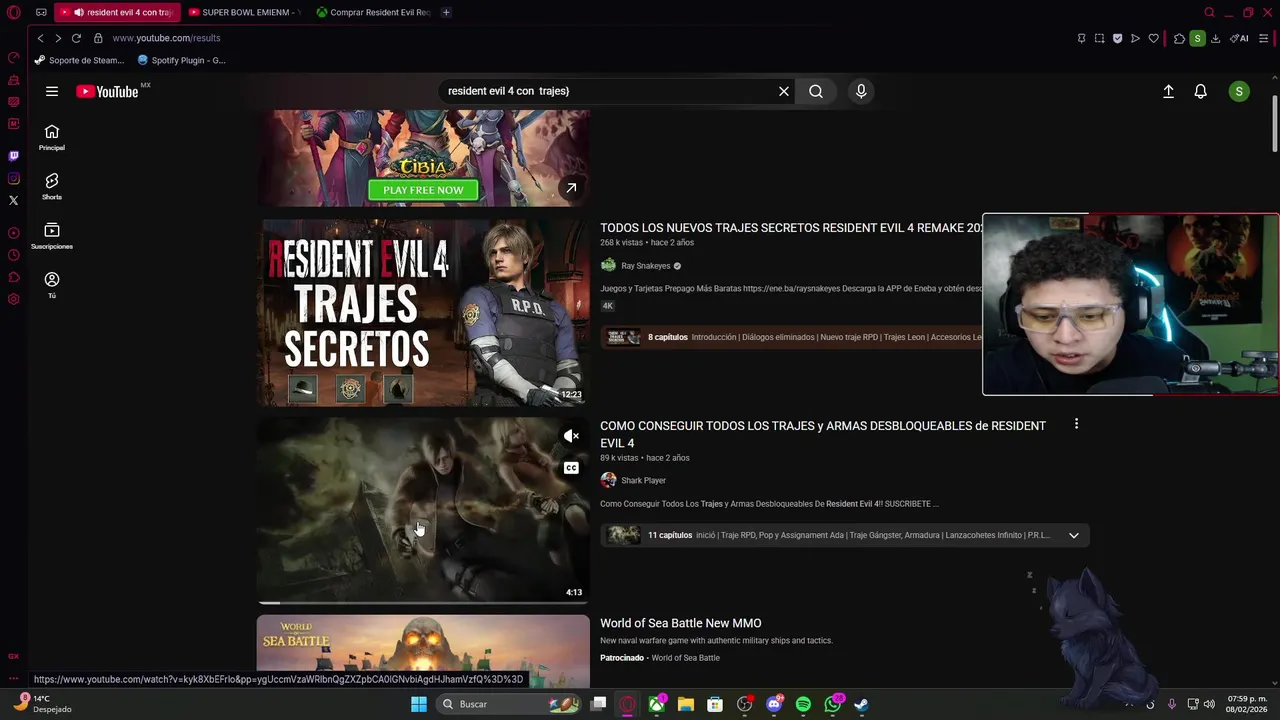
Task: Go to the YouTube home logo
Action: click(x=107, y=91)
